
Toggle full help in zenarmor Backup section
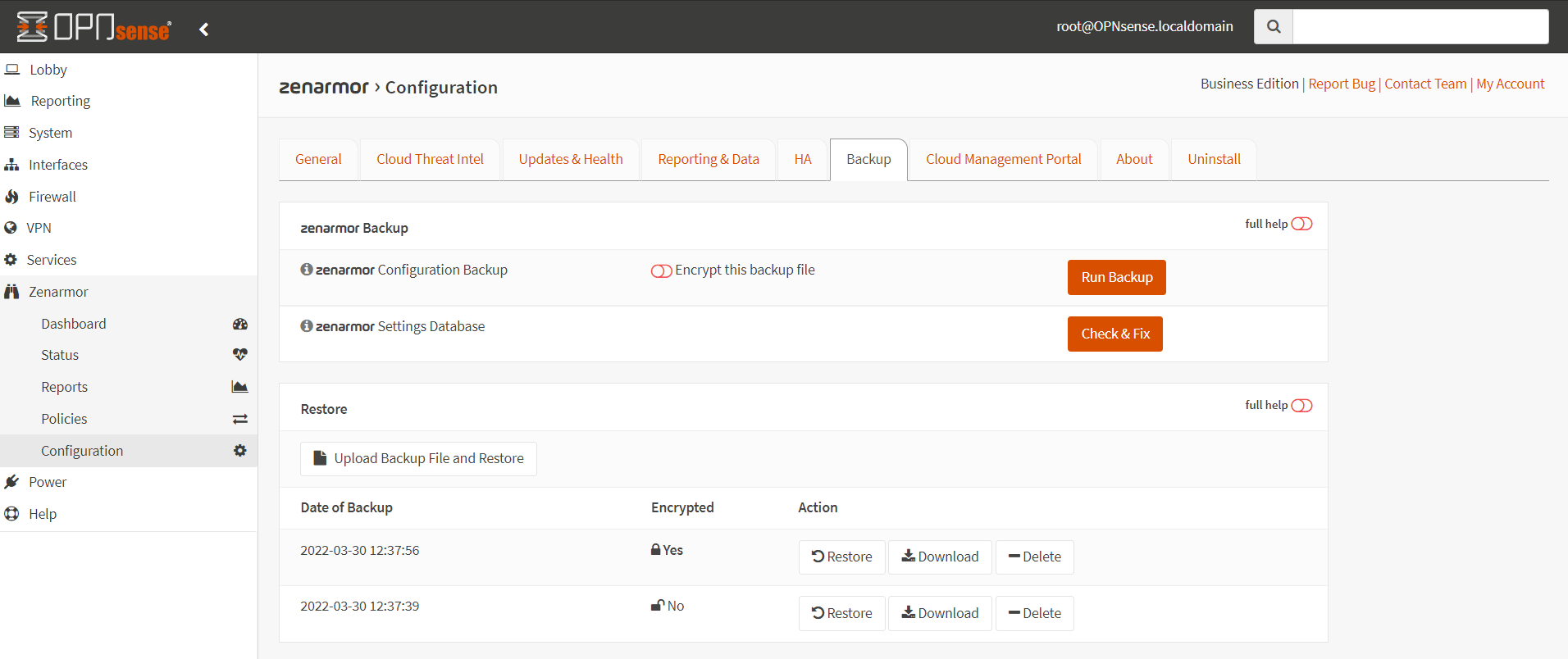click(x=1301, y=224)
